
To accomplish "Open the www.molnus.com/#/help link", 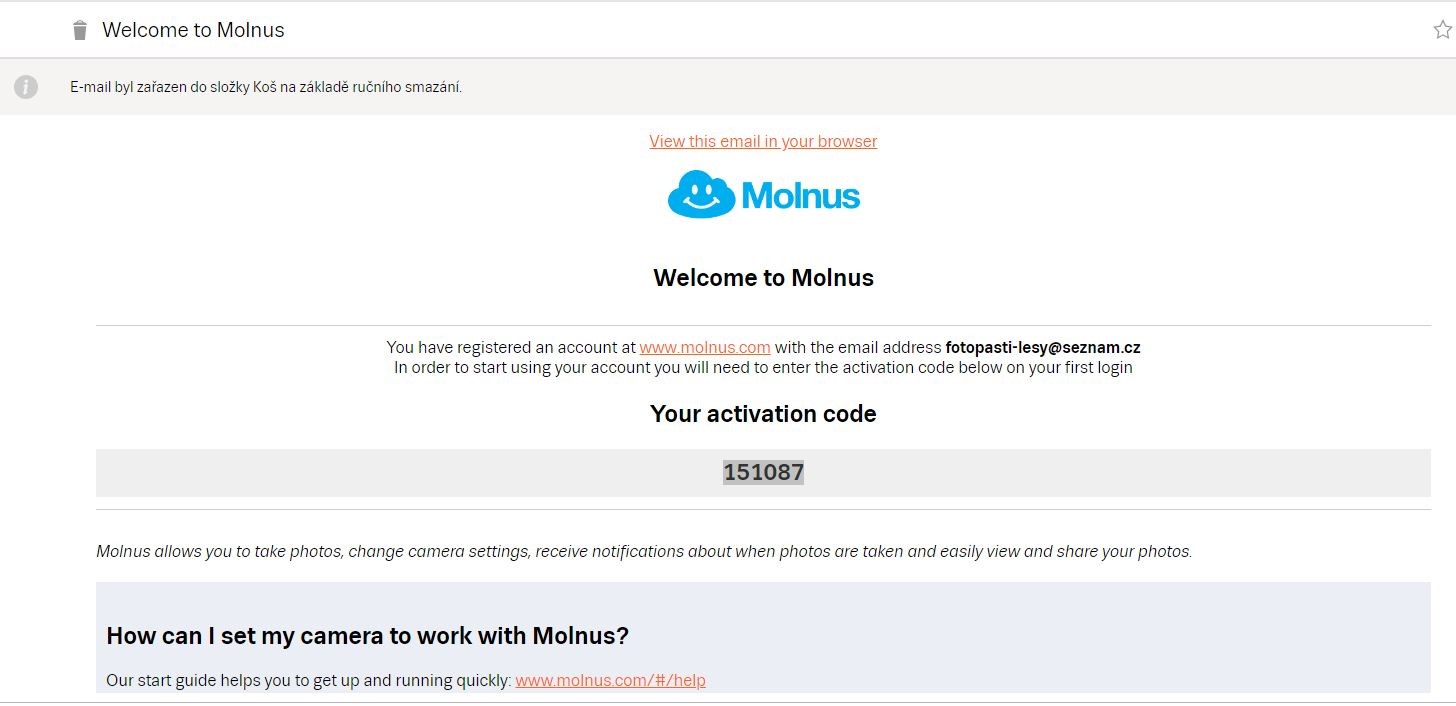I will (x=610, y=680).
